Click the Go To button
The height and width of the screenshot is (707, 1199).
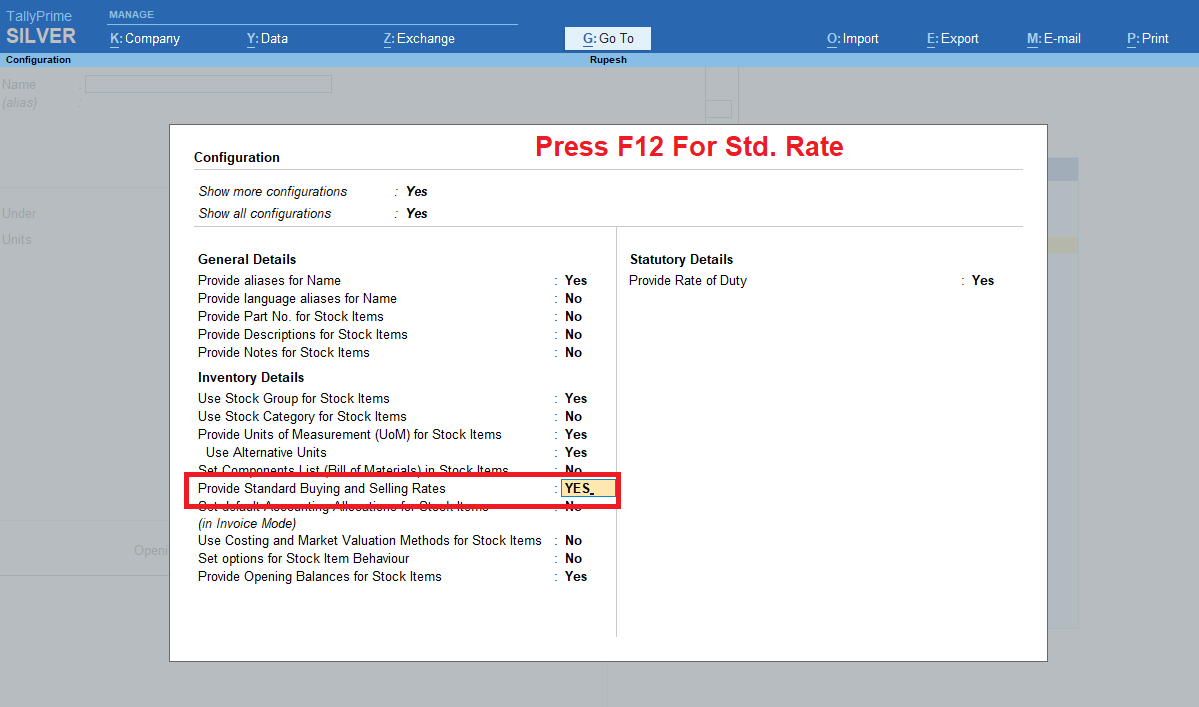click(x=607, y=37)
